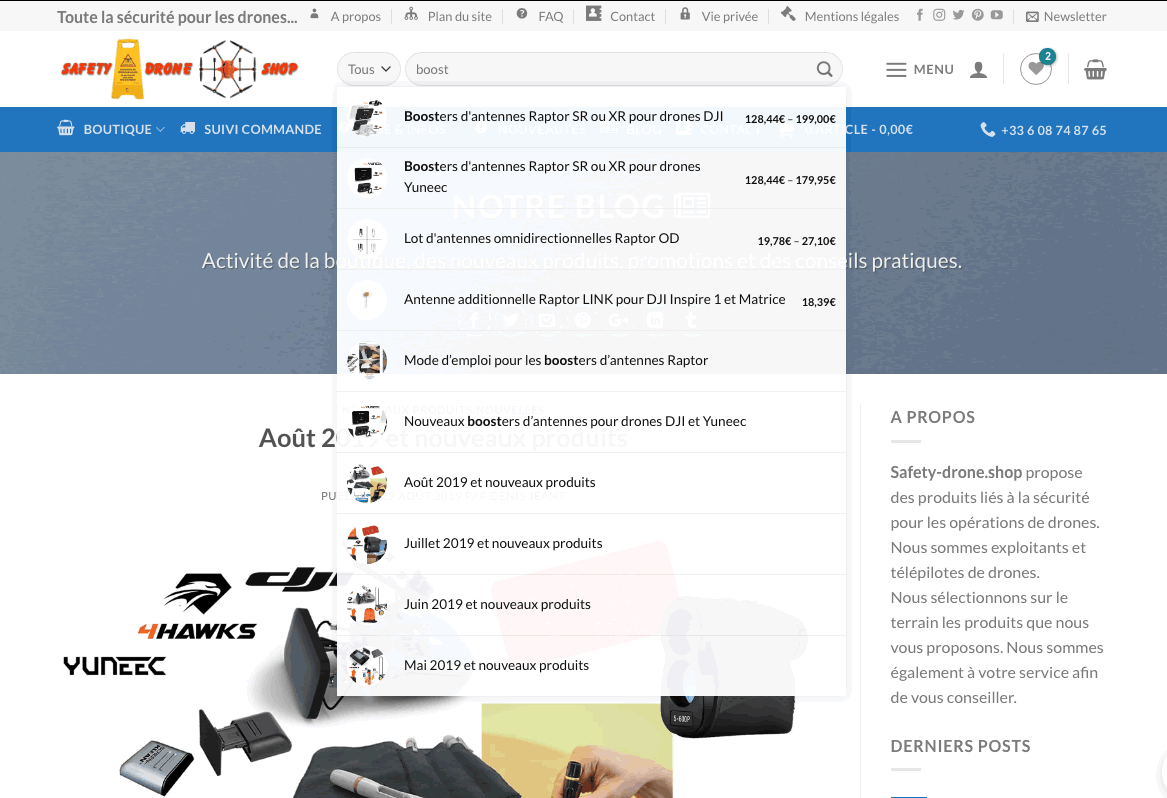Viewport: 1167px width, 798px height.
Task: Click thumbnail of Raptor DJI boosters result
Action: 367,117
